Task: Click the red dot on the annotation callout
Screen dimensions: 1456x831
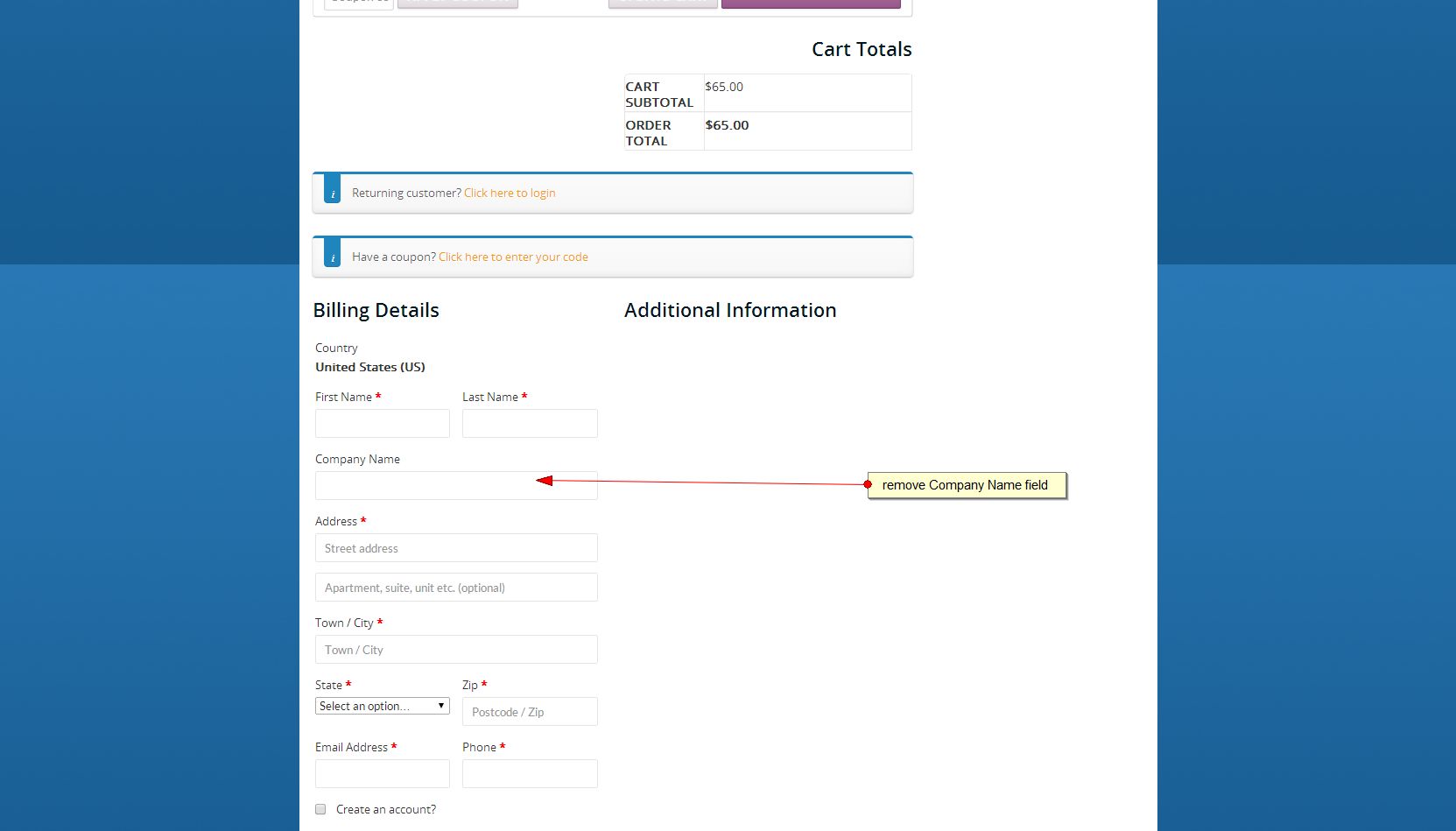Action: click(868, 484)
